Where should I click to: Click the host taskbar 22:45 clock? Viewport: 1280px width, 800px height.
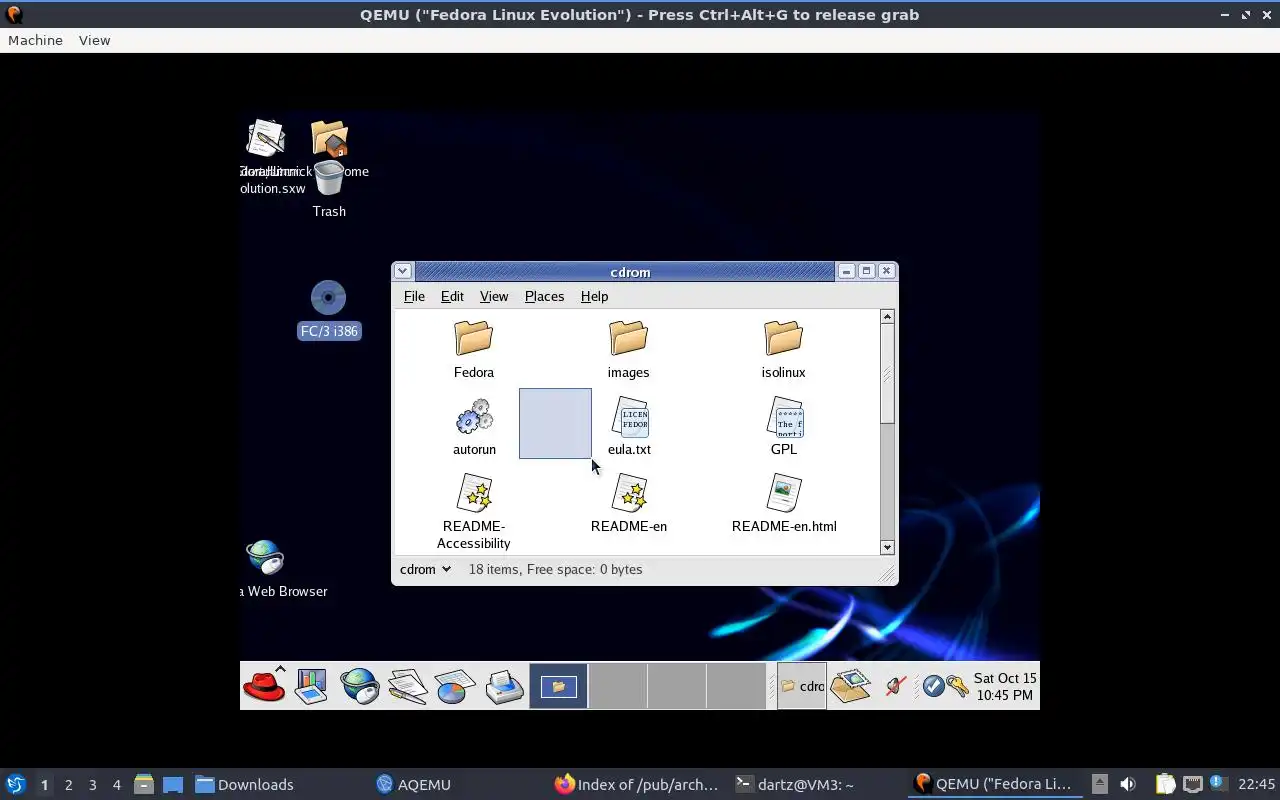(x=1256, y=784)
